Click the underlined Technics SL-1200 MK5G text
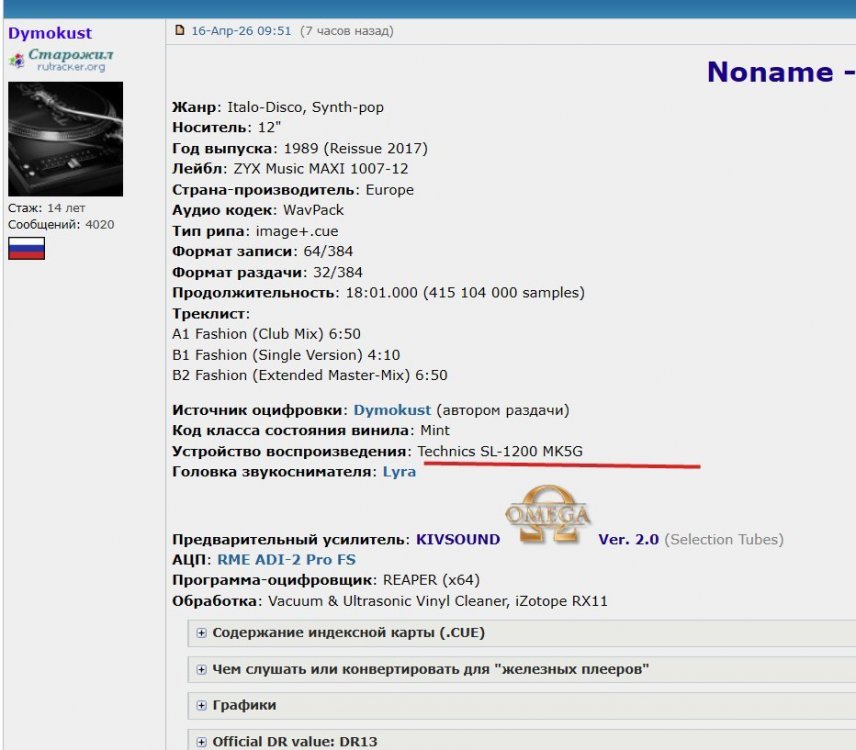 pyautogui.click(x=500, y=452)
